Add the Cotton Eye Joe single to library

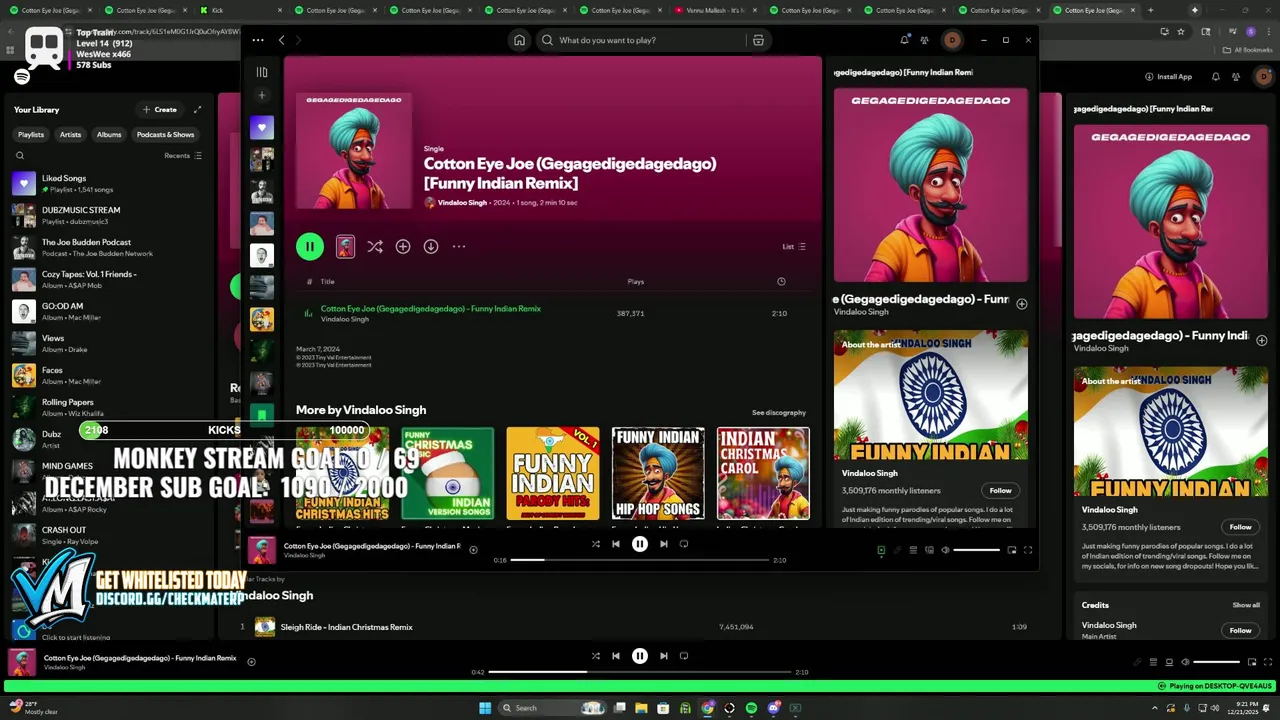pyautogui.click(x=403, y=246)
